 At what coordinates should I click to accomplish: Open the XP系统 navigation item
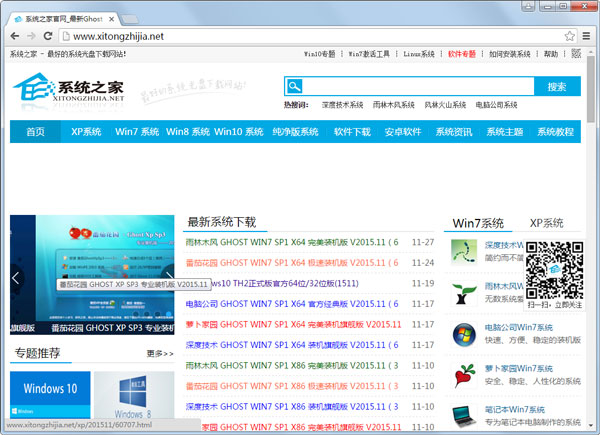click(86, 132)
